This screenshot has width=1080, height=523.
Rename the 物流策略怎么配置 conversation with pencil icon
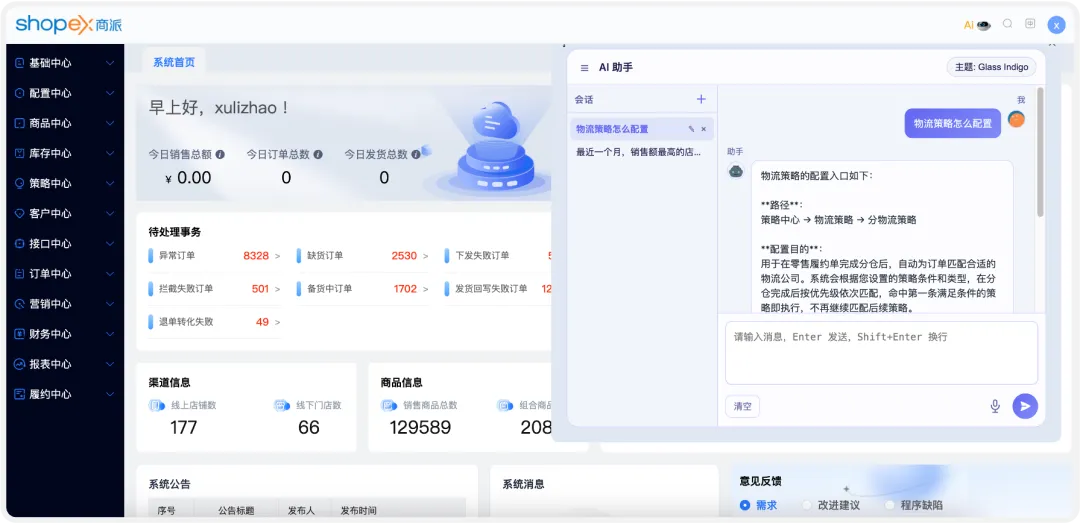click(692, 129)
